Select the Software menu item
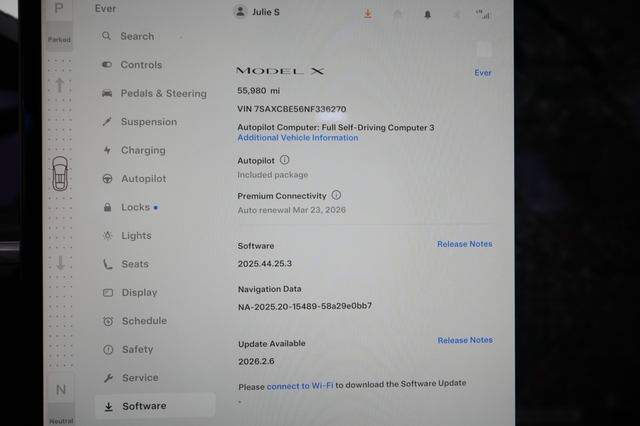Viewport: 640px width, 426px height. (x=155, y=406)
